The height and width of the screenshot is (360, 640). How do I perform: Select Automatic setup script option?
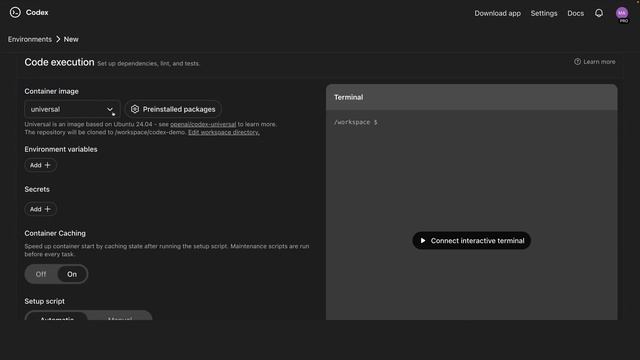click(x=57, y=316)
